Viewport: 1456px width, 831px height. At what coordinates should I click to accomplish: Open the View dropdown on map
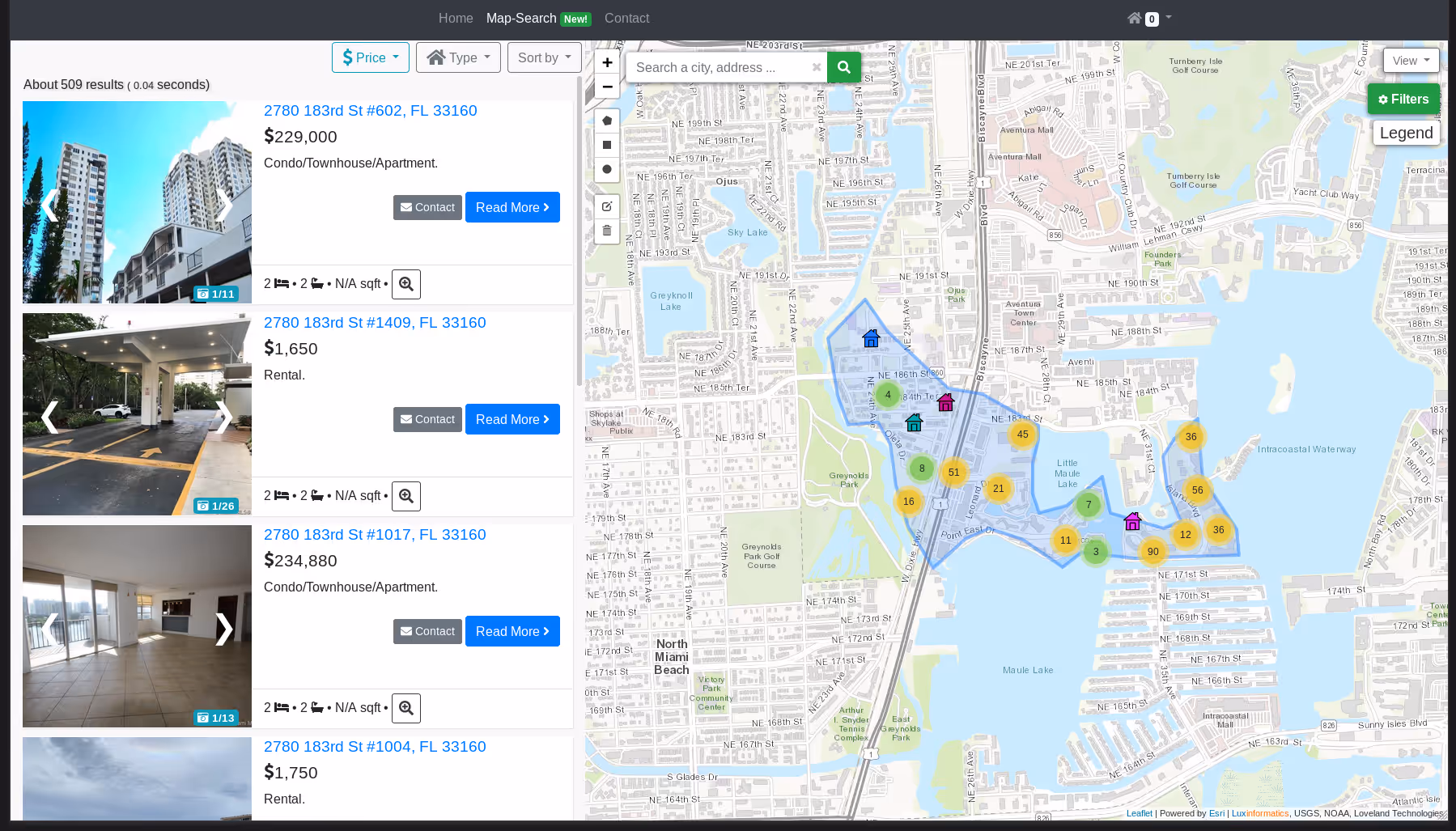(1411, 61)
